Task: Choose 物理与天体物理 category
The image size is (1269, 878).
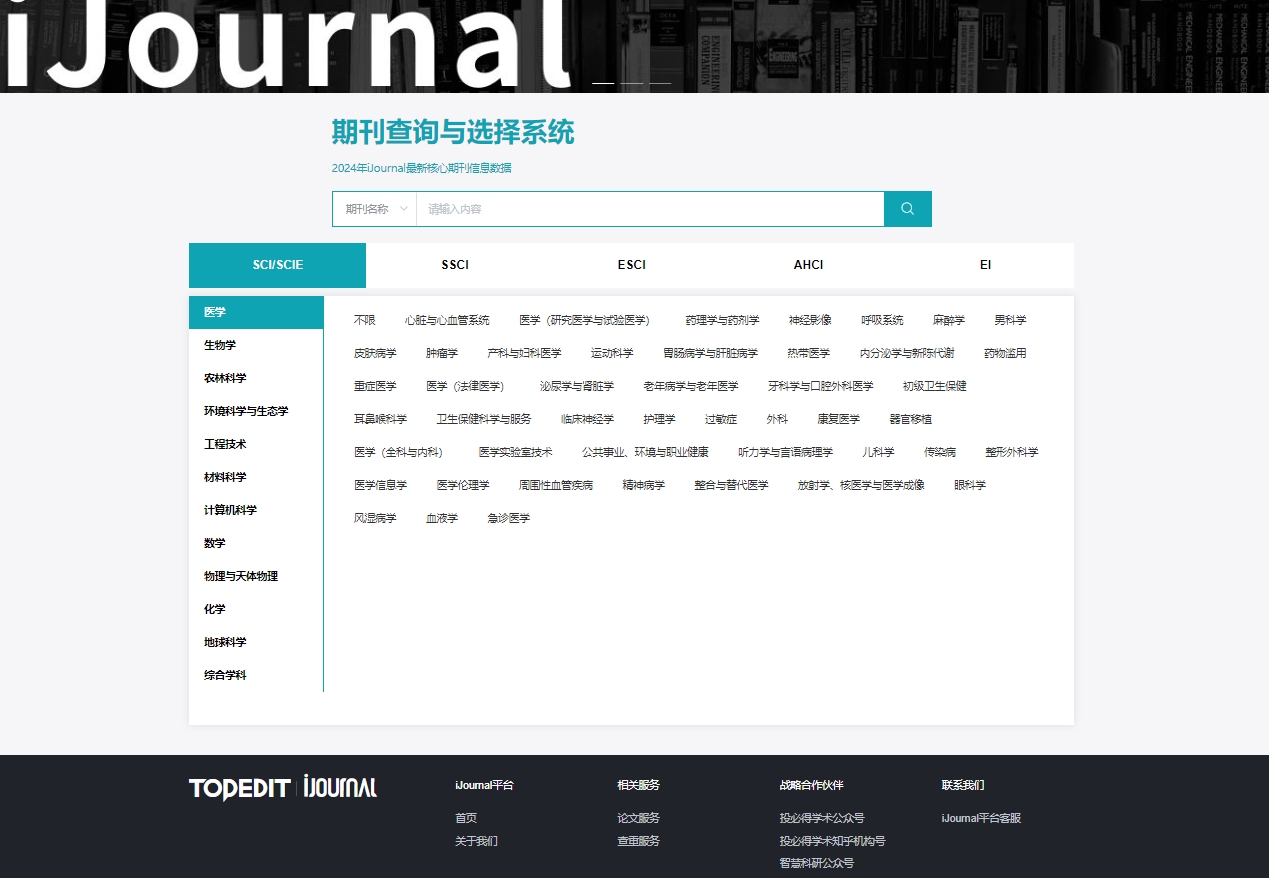Action: 256,576
